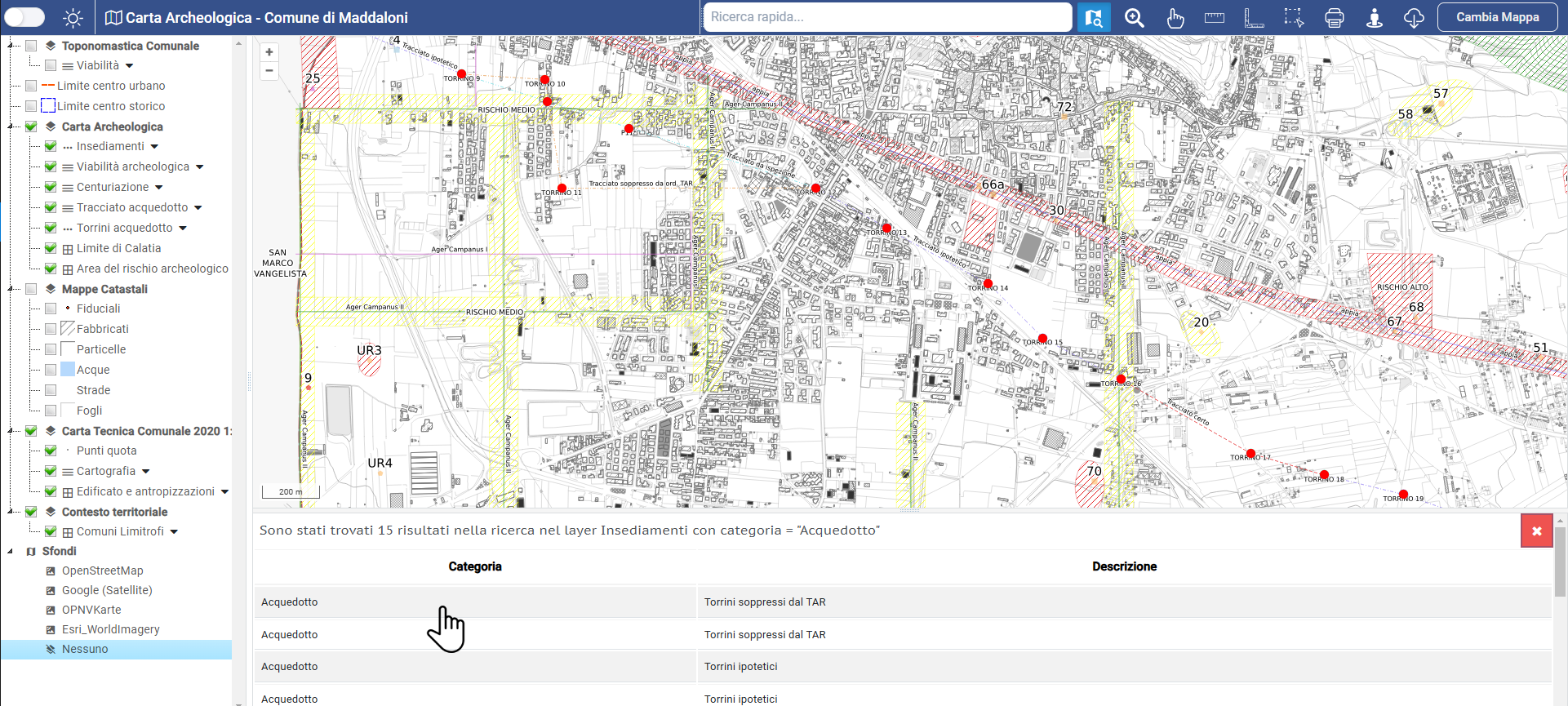Viewport: 1568px width, 706px height.
Task: Activate the pointing hand identify tool
Action: [x=1175, y=17]
